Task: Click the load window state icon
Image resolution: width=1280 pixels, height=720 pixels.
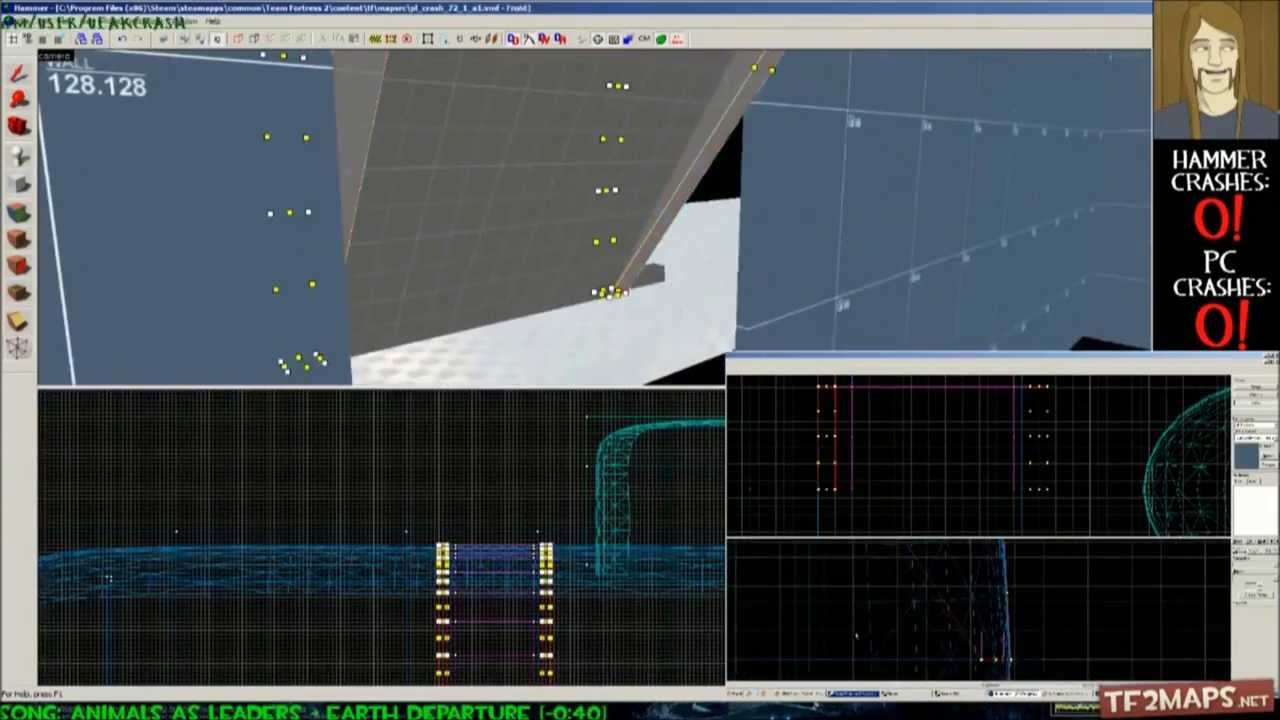Action: click(81, 39)
